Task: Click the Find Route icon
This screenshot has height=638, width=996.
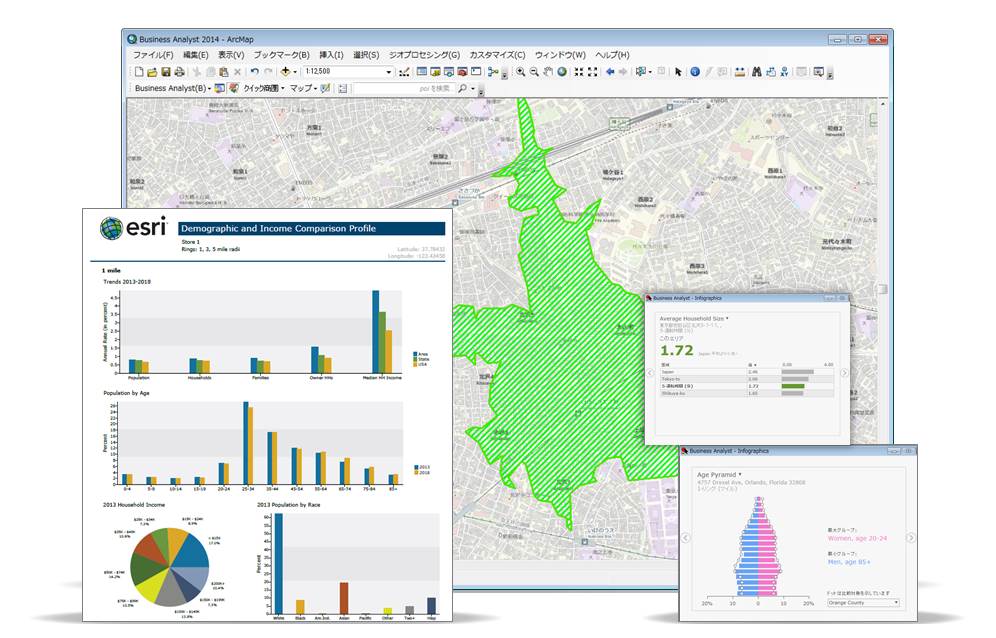Action: click(x=771, y=72)
